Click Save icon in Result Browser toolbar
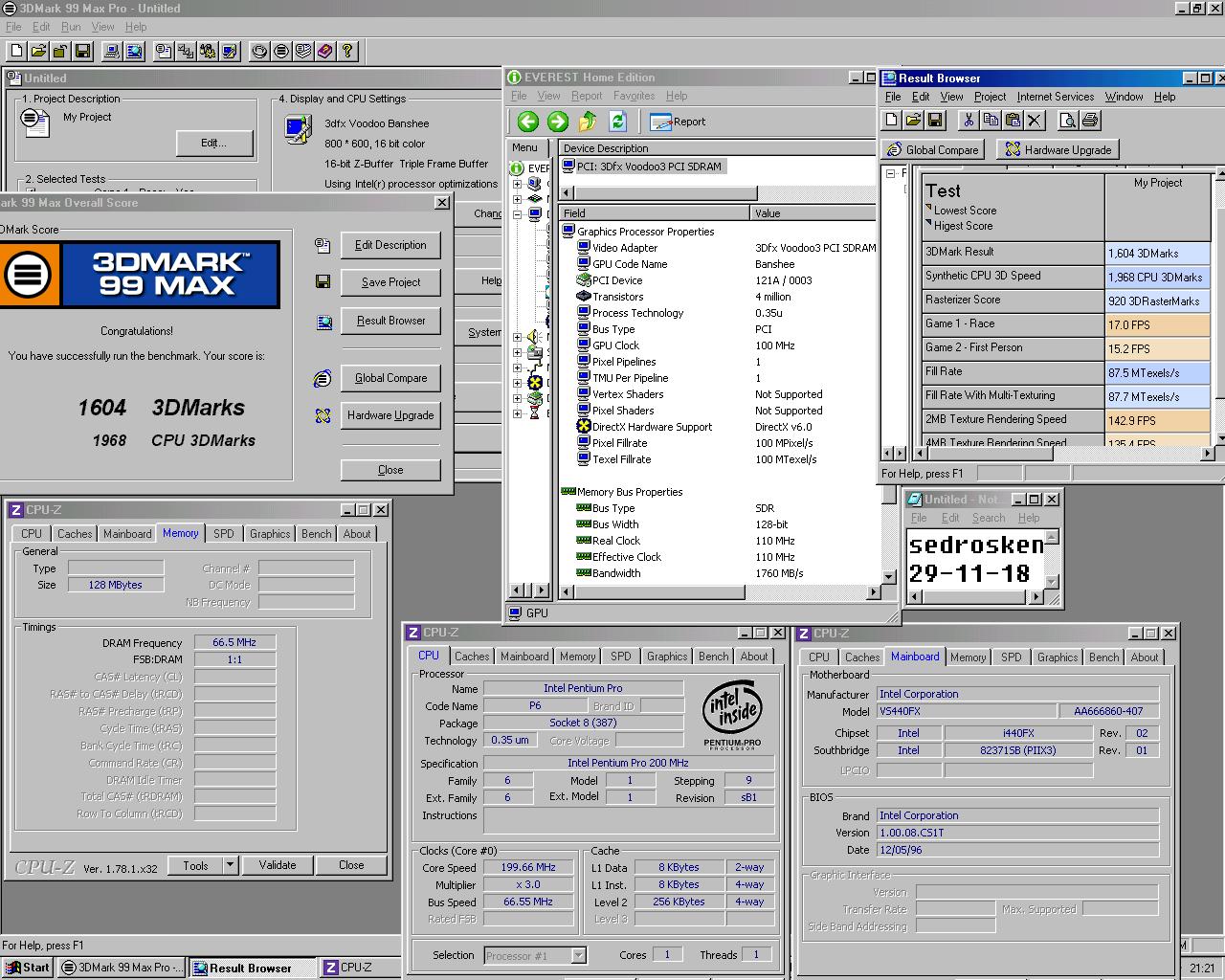This screenshot has width=1225, height=980. (935, 120)
